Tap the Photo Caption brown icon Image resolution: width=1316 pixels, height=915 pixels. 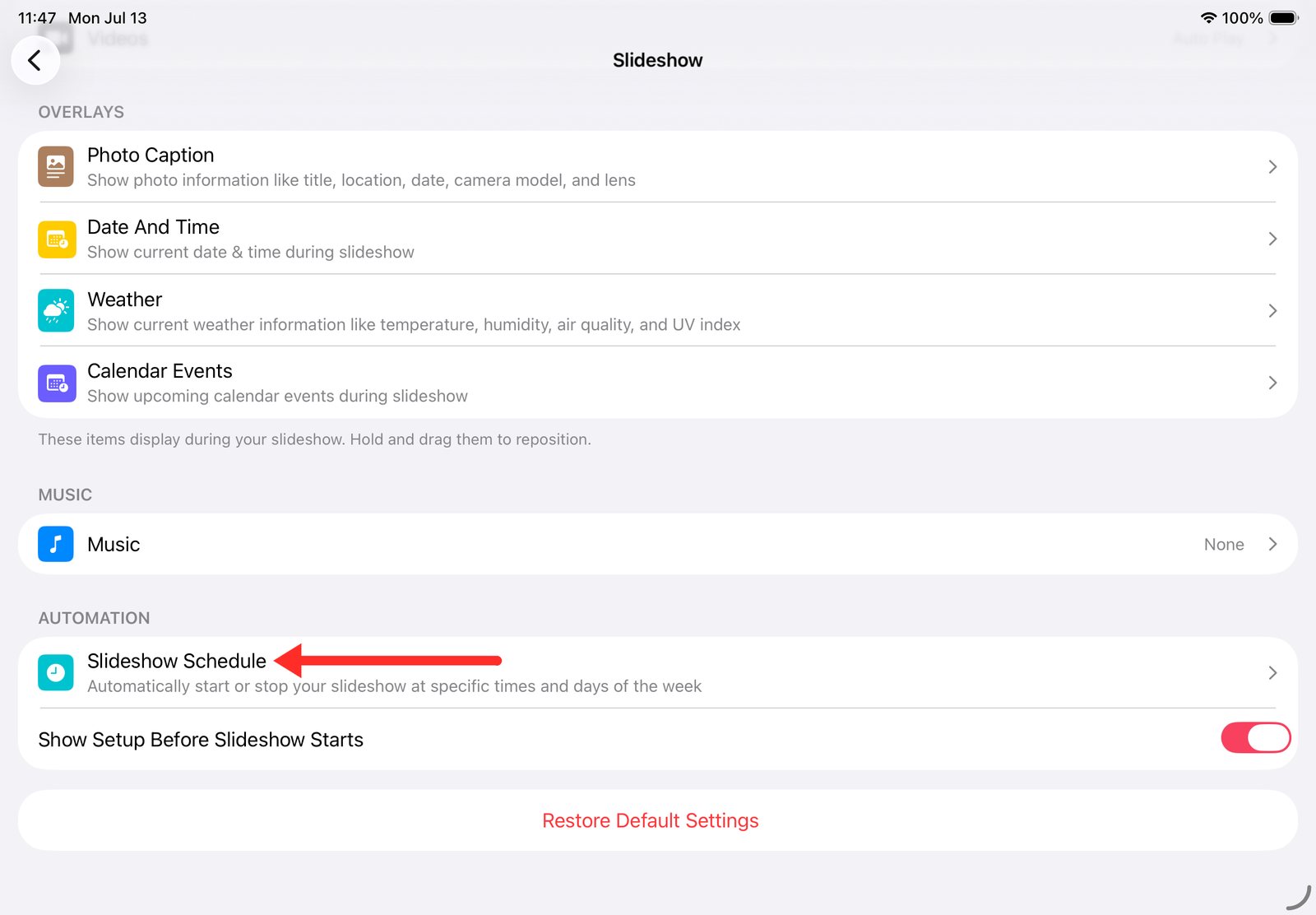coord(56,167)
